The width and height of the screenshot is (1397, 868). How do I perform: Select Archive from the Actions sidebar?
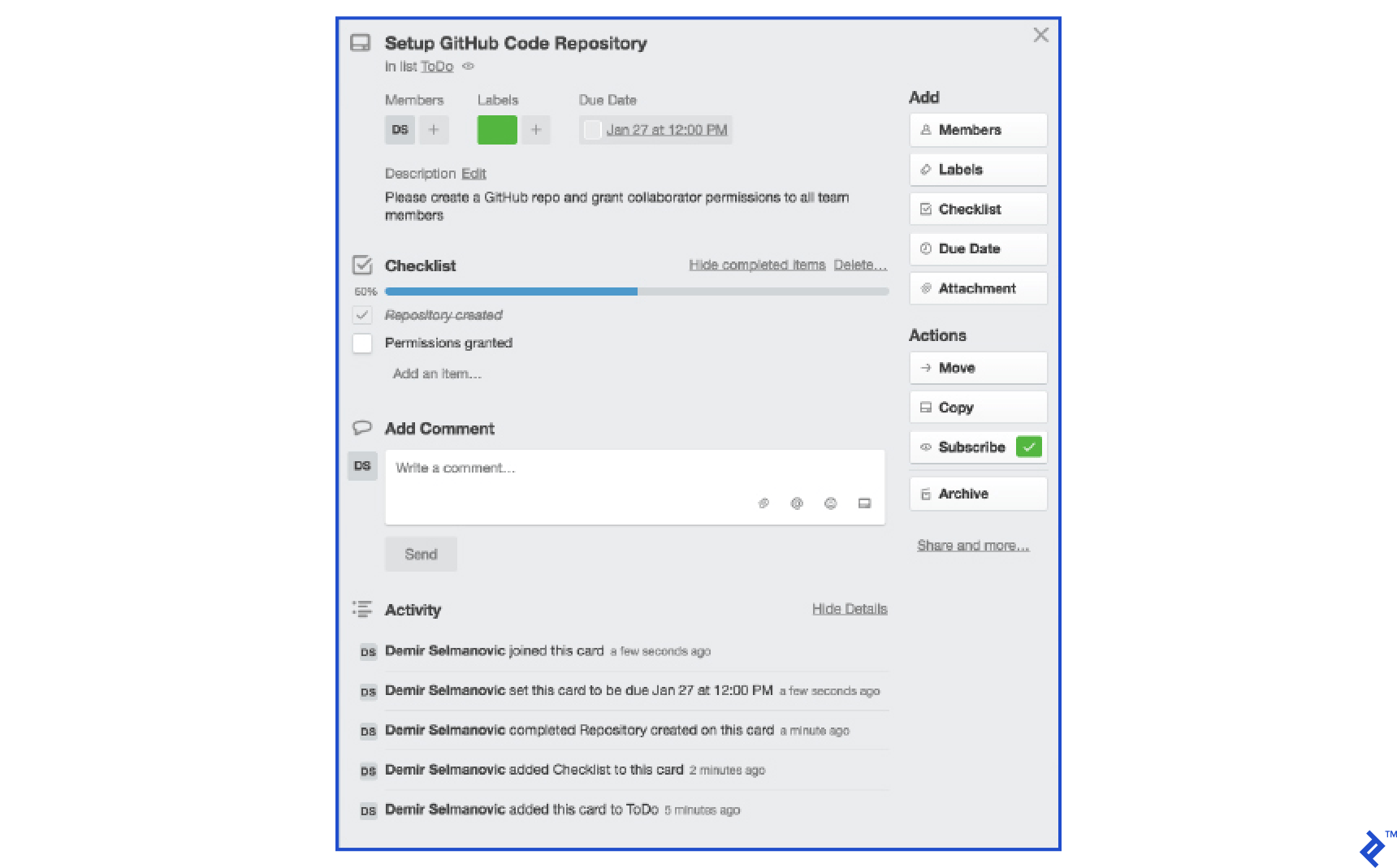977,493
